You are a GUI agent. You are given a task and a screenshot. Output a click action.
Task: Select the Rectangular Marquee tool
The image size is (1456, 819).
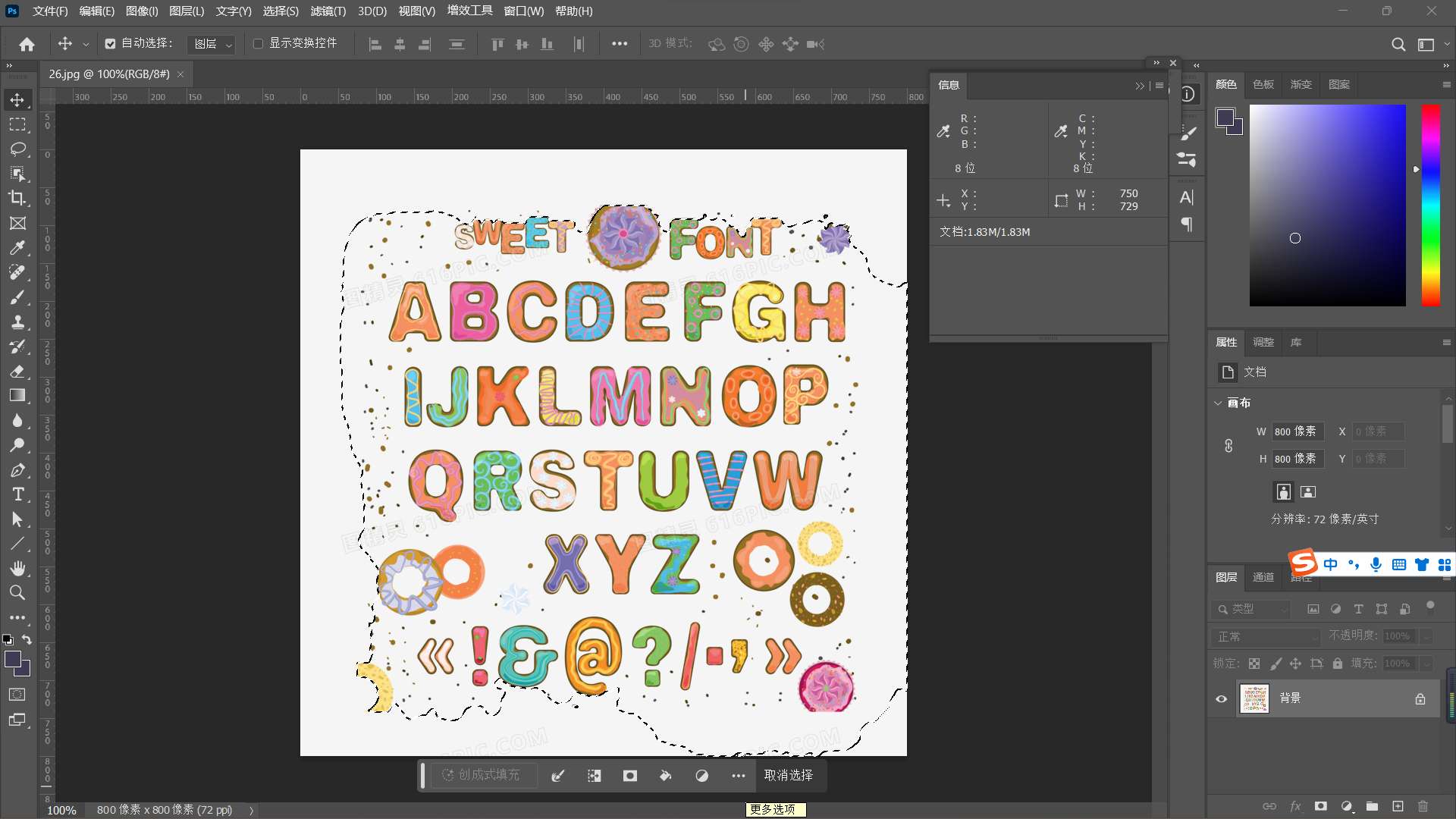[x=17, y=124]
